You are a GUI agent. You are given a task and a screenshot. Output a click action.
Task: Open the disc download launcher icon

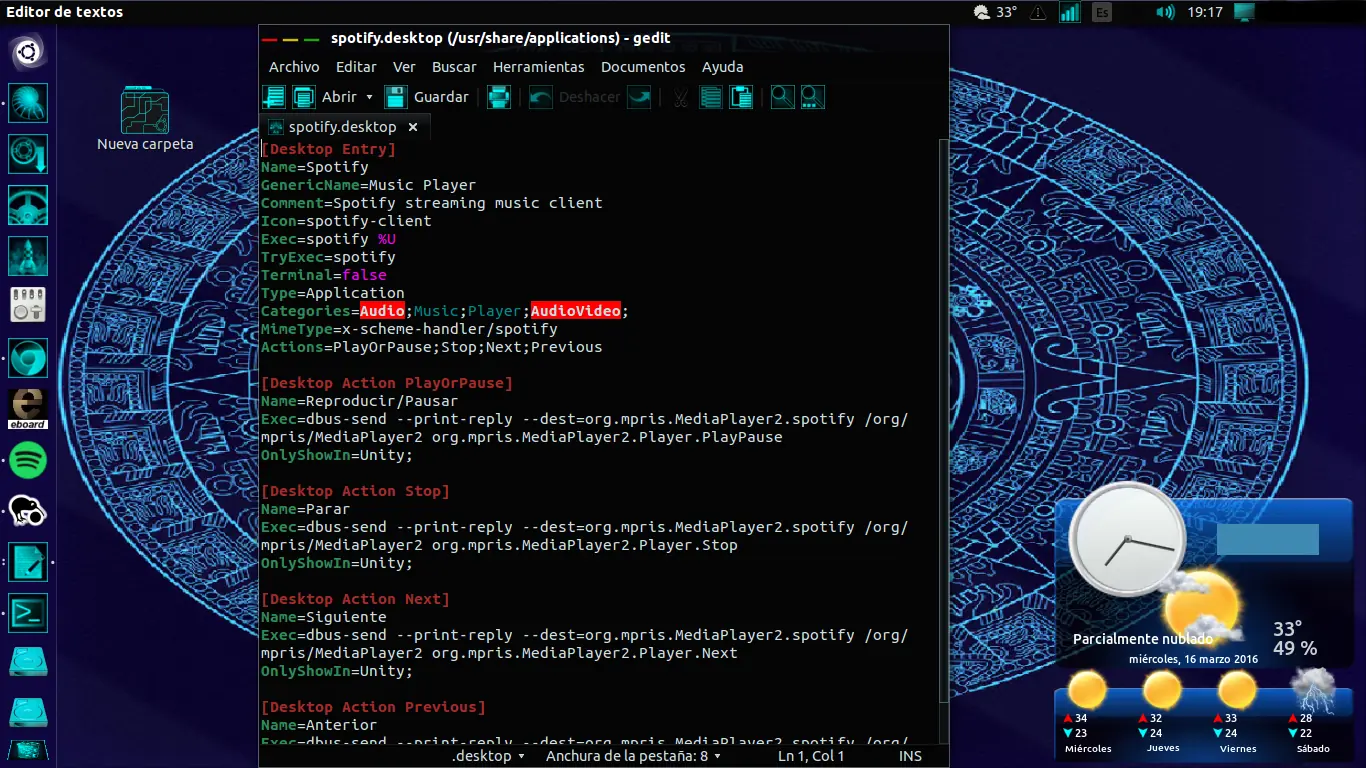(x=28, y=154)
